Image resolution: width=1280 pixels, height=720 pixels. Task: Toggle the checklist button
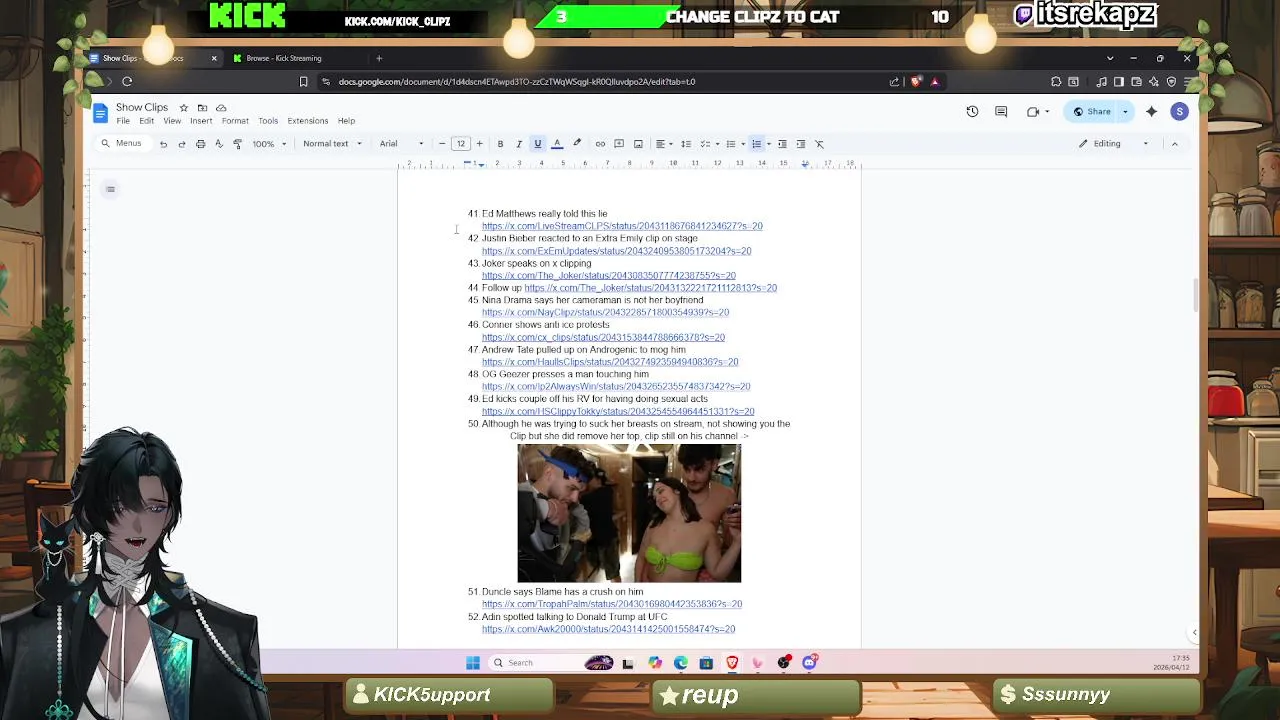(704, 144)
